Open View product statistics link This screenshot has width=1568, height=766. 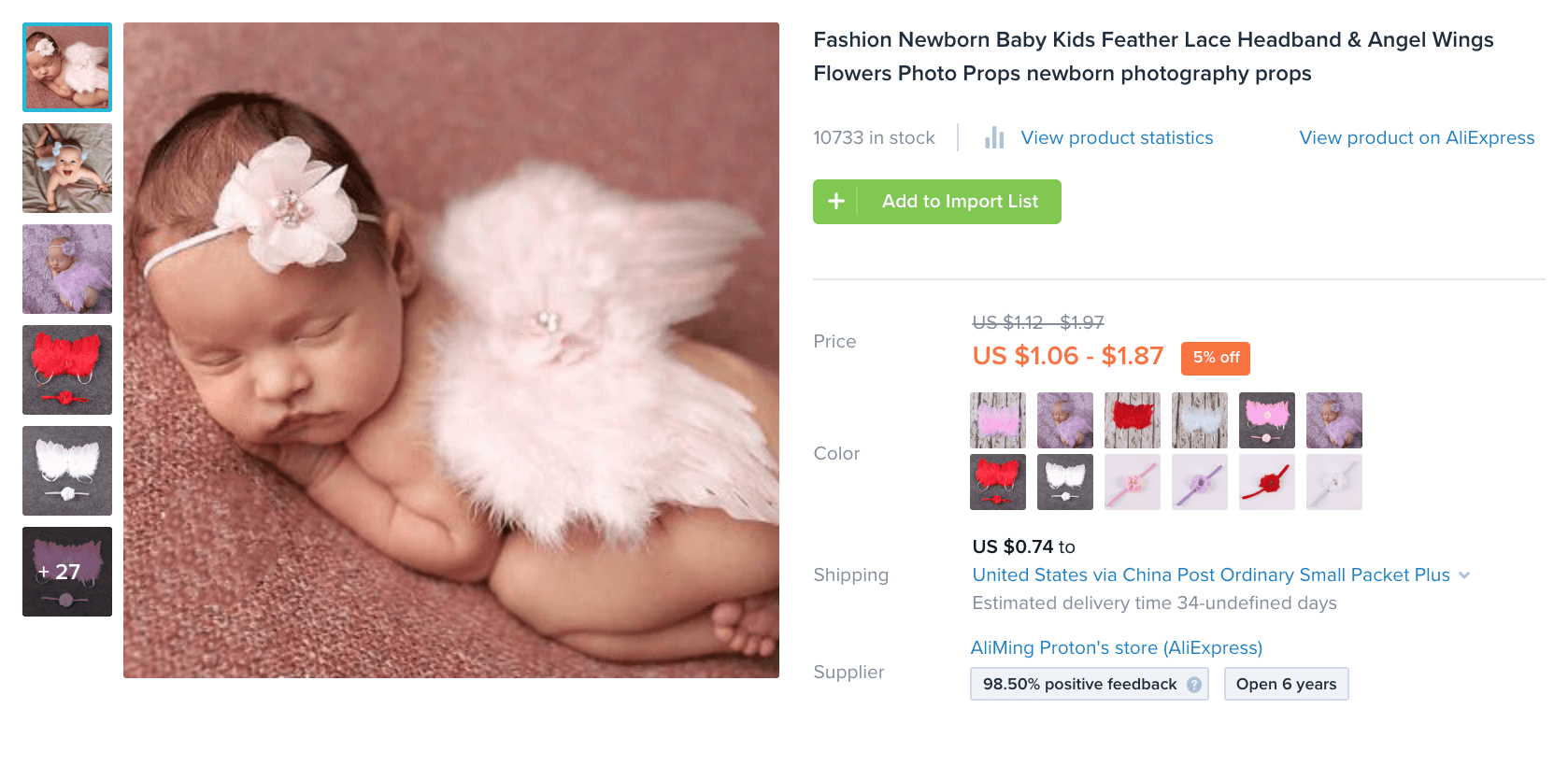coord(1117,138)
